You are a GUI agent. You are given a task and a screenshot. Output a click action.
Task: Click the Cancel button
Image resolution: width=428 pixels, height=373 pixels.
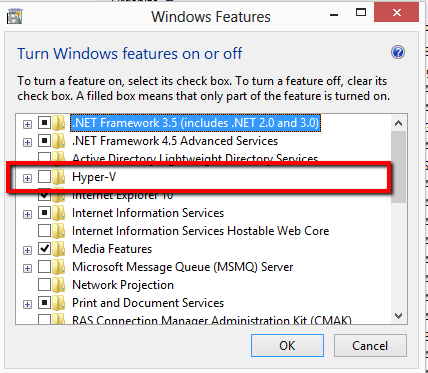tap(370, 346)
